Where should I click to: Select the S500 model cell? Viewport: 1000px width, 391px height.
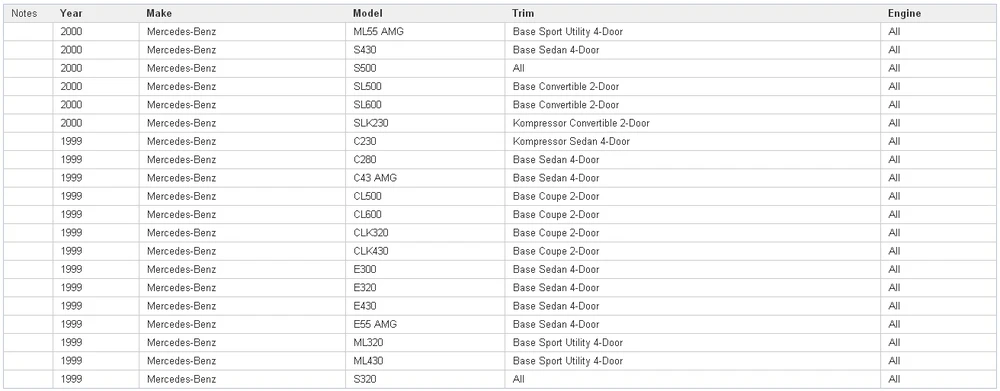[425, 68]
